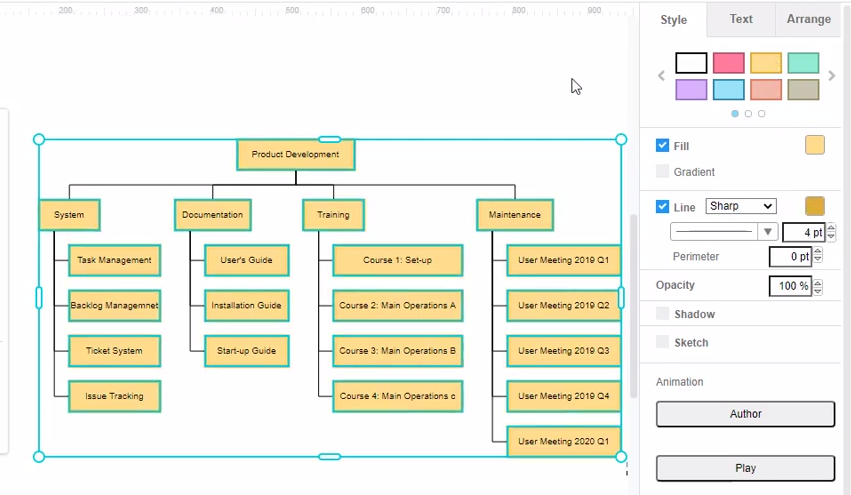Click the right arrow of style presets
The image size is (851, 495).
click(x=832, y=76)
